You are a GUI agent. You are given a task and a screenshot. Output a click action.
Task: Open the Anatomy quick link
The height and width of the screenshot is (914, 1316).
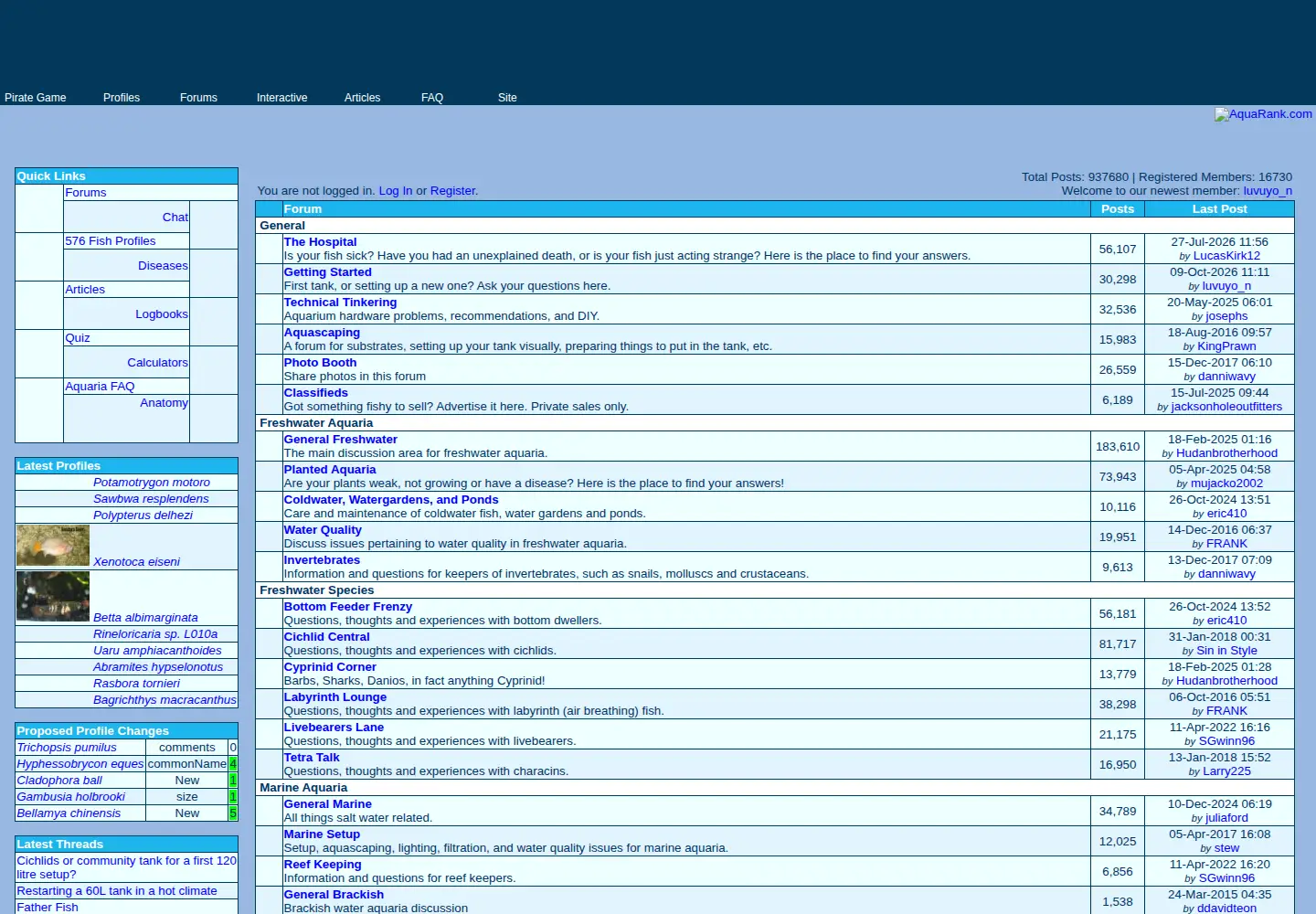[x=164, y=403]
